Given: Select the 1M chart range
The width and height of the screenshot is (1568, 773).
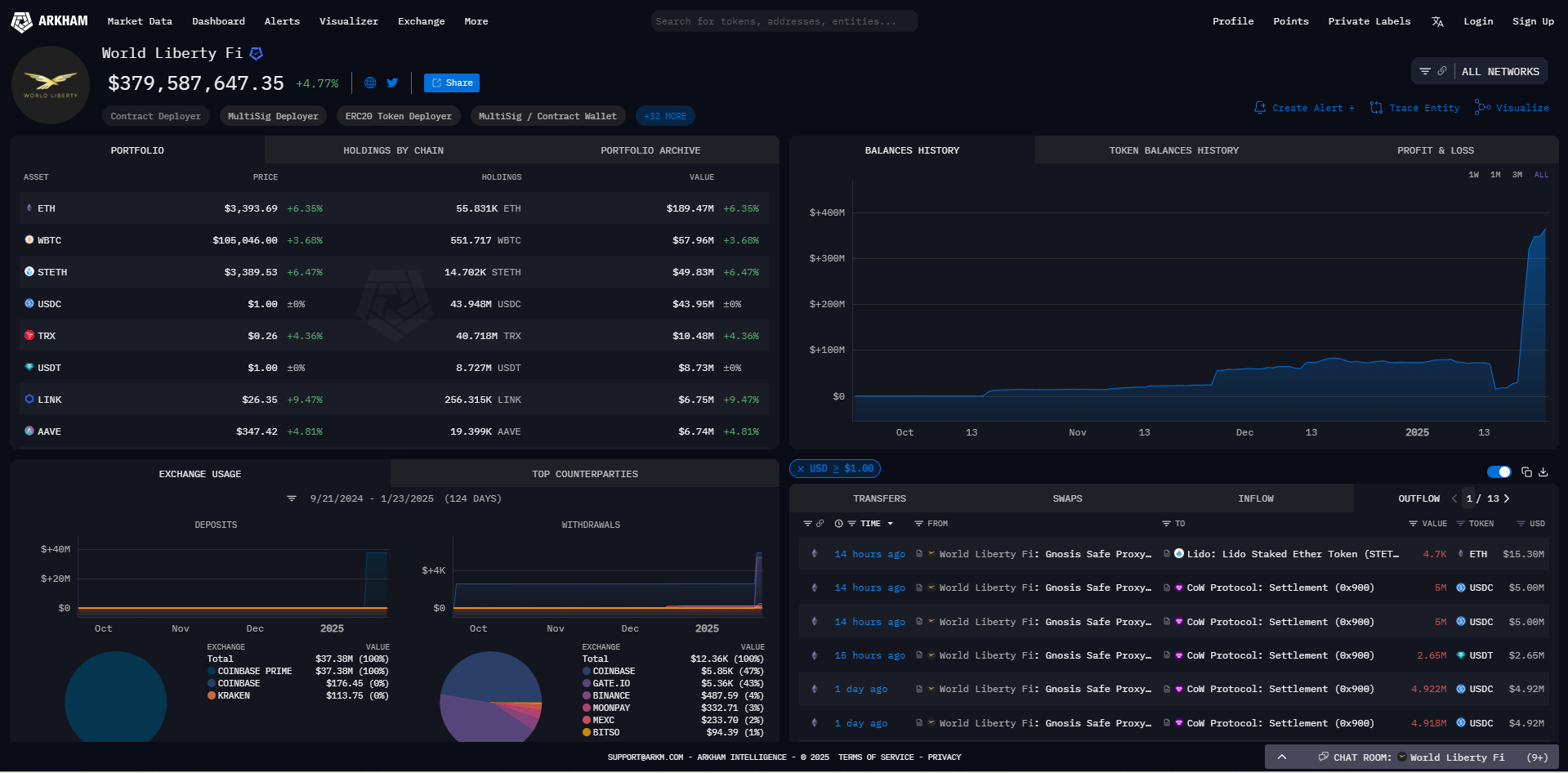Looking at the screenshot, I should point(1495,175).
